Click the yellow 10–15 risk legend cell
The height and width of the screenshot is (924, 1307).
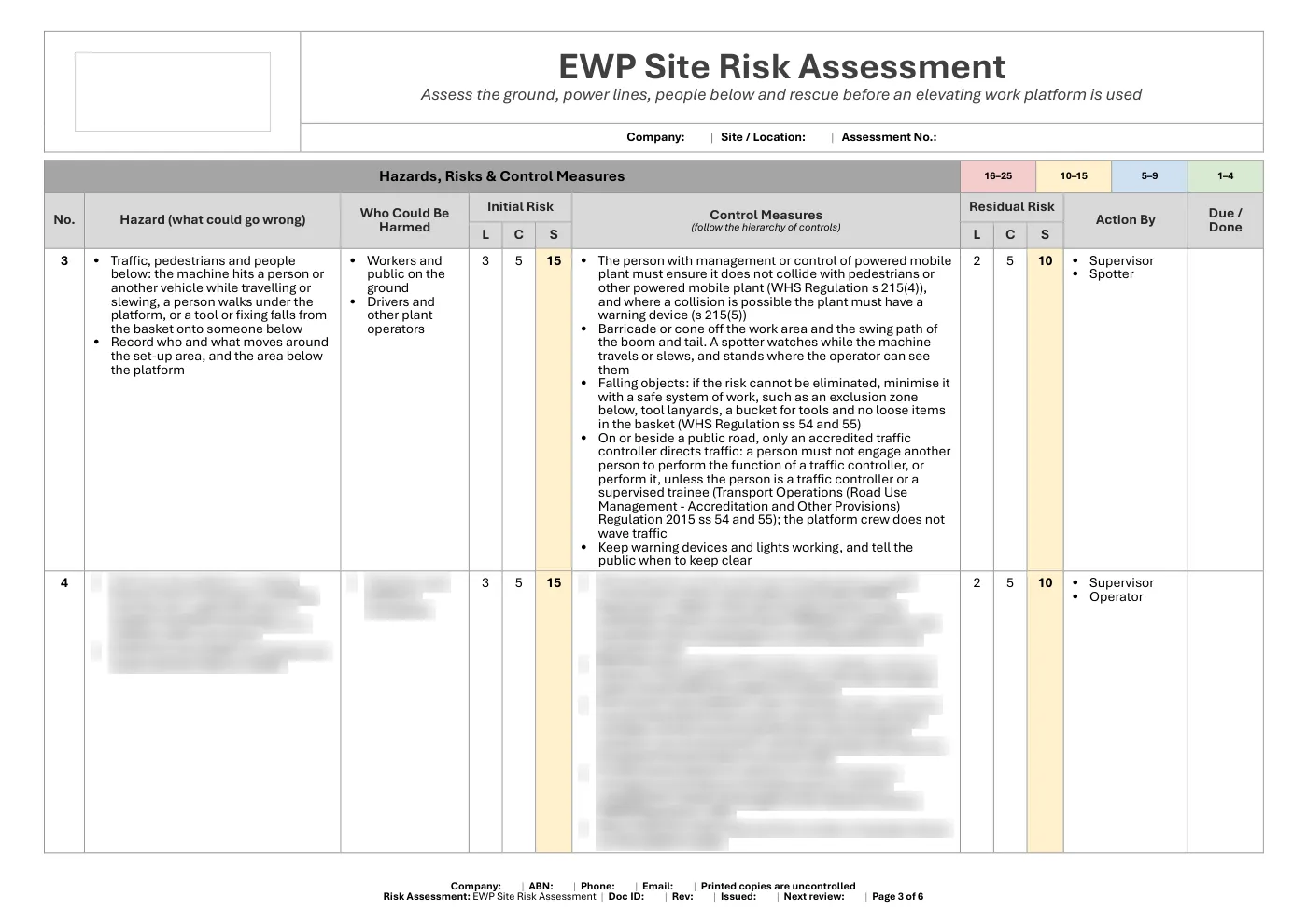point(1074,175)
